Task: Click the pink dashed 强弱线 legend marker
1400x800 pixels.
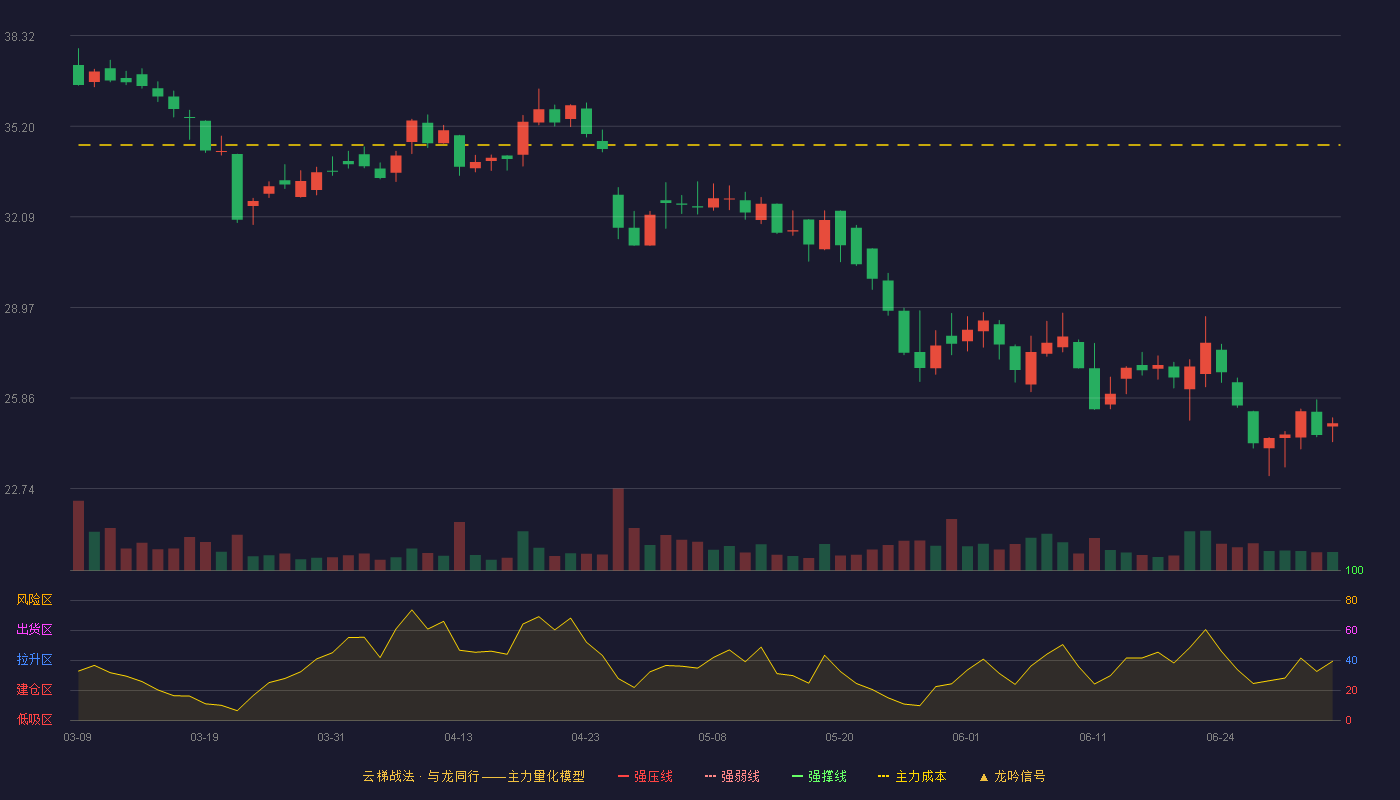Action: [710, 776]
